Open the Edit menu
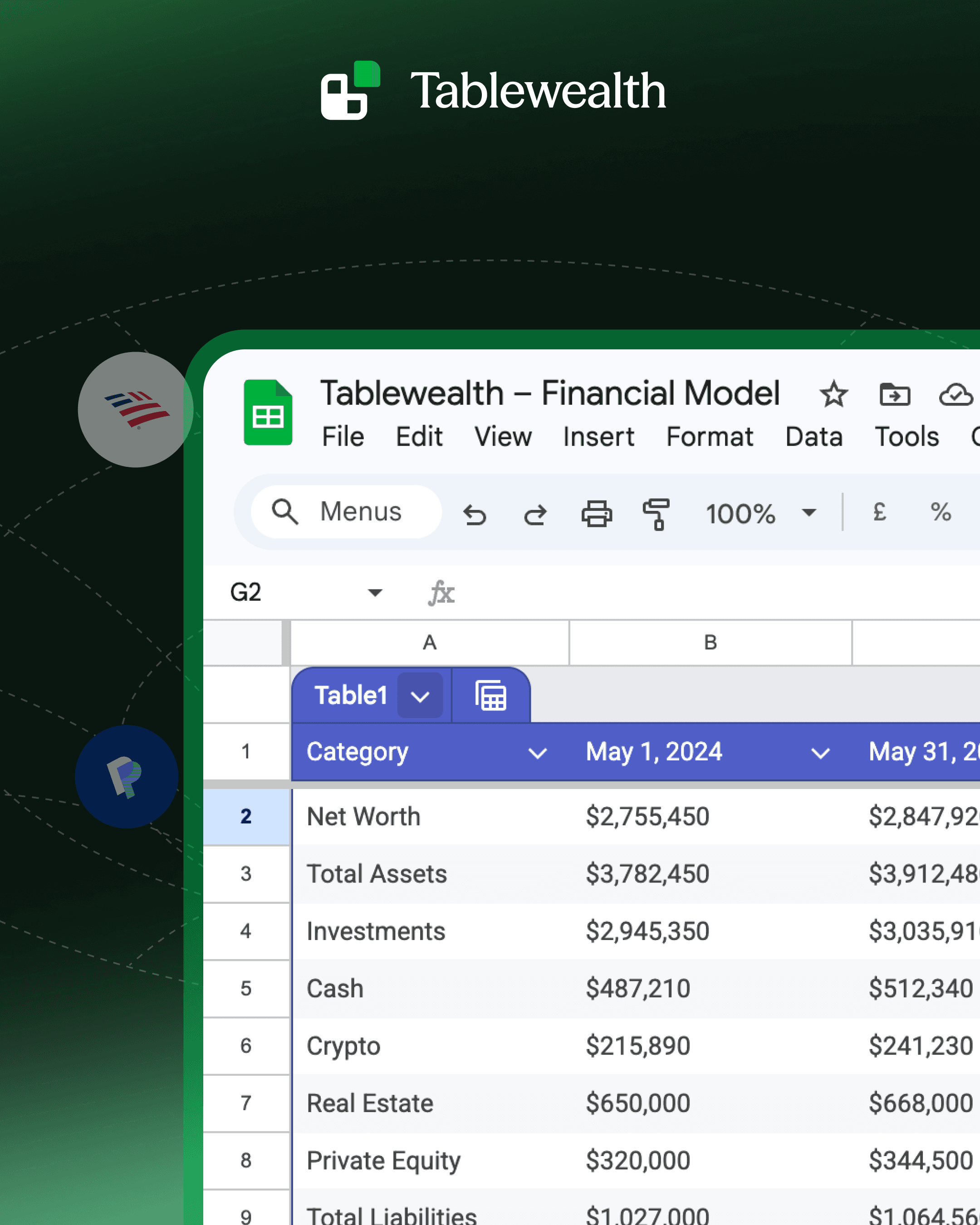Screen dimensions: 980x1225 [419, 437]
